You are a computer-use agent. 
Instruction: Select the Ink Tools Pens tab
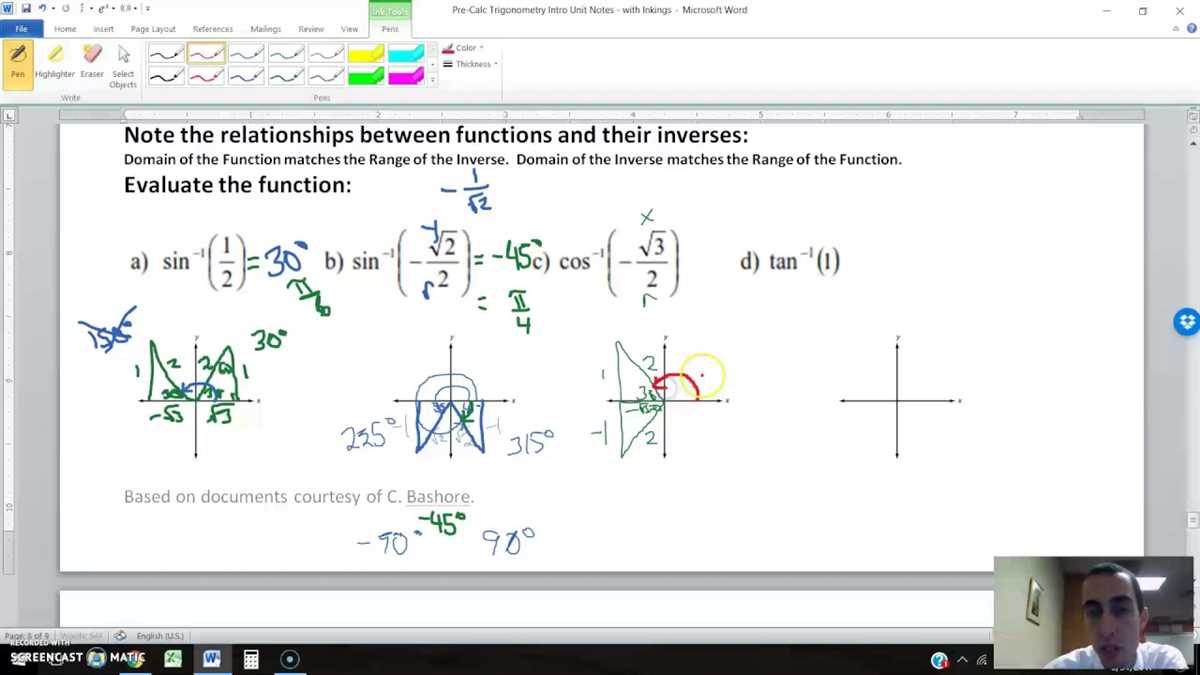(389, 29)
